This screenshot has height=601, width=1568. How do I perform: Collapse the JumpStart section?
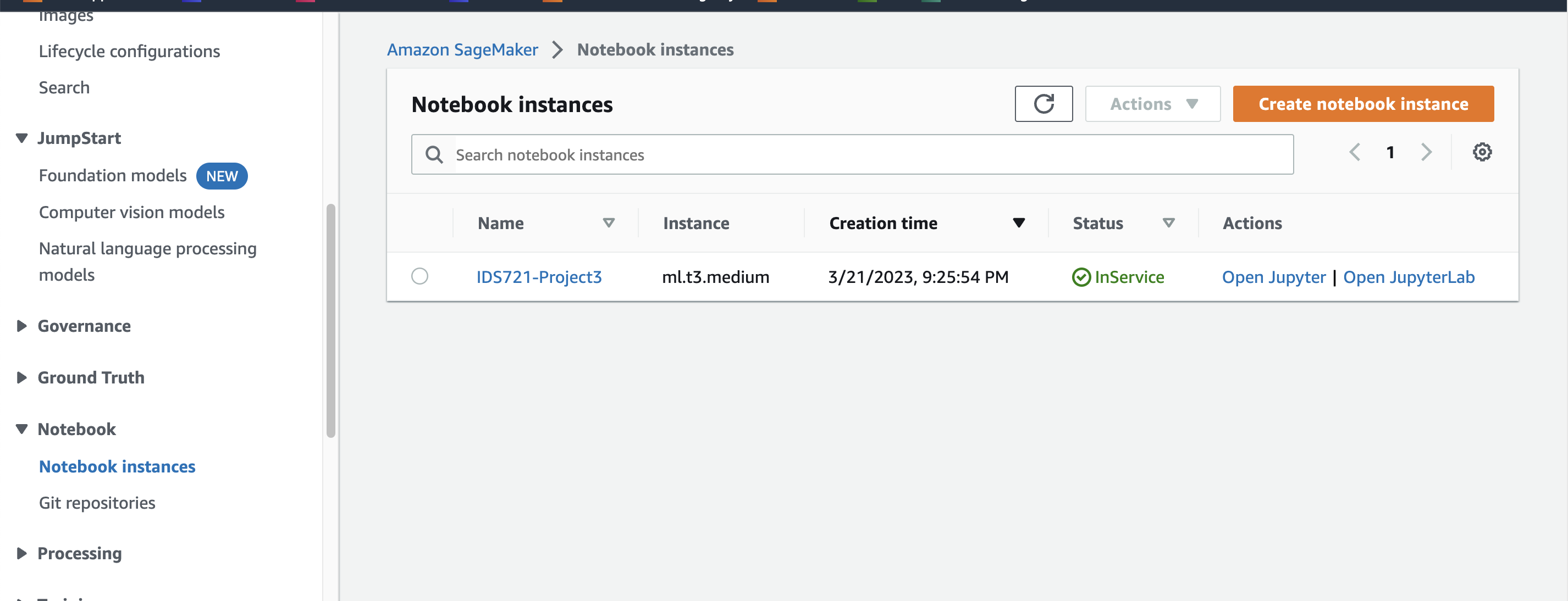click(x=22, y=138)
